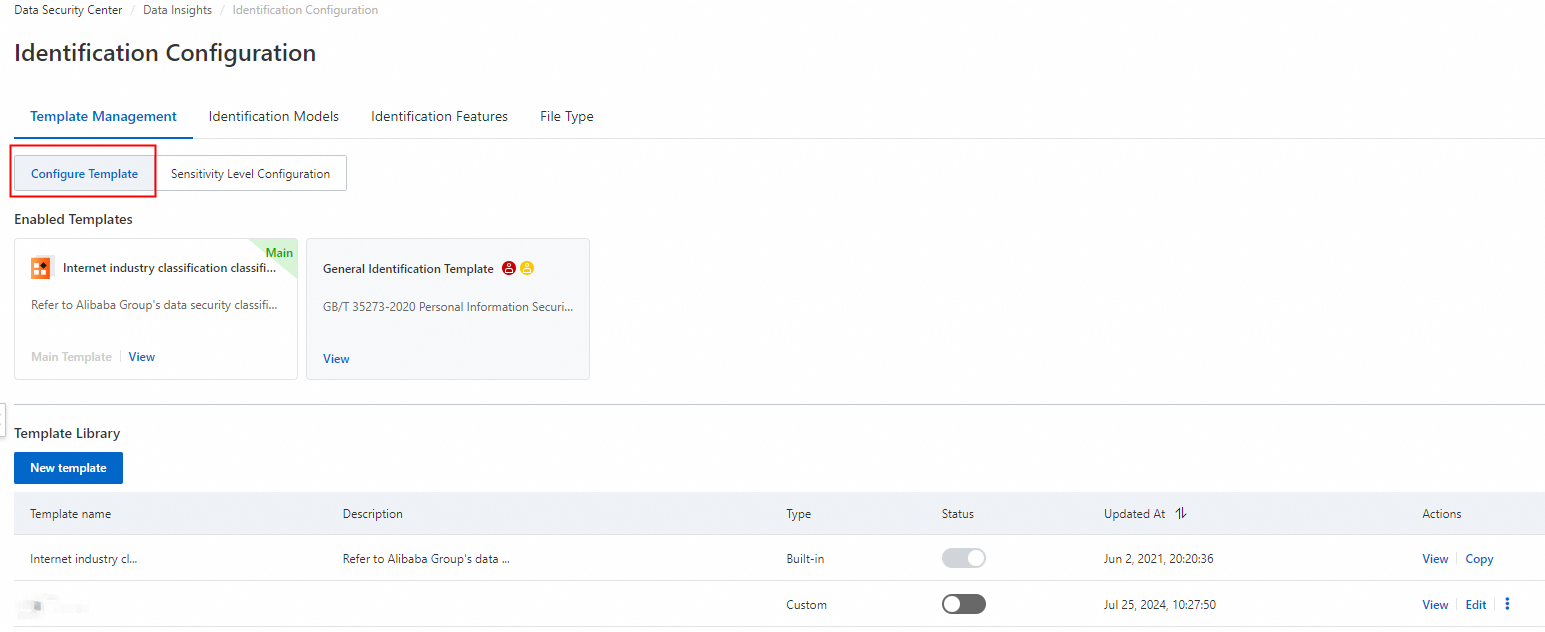This screenshot has height=632, width=1545.
Task: Open the Identification Features tab
Action: pyautogui.click(x=439, y=116)
